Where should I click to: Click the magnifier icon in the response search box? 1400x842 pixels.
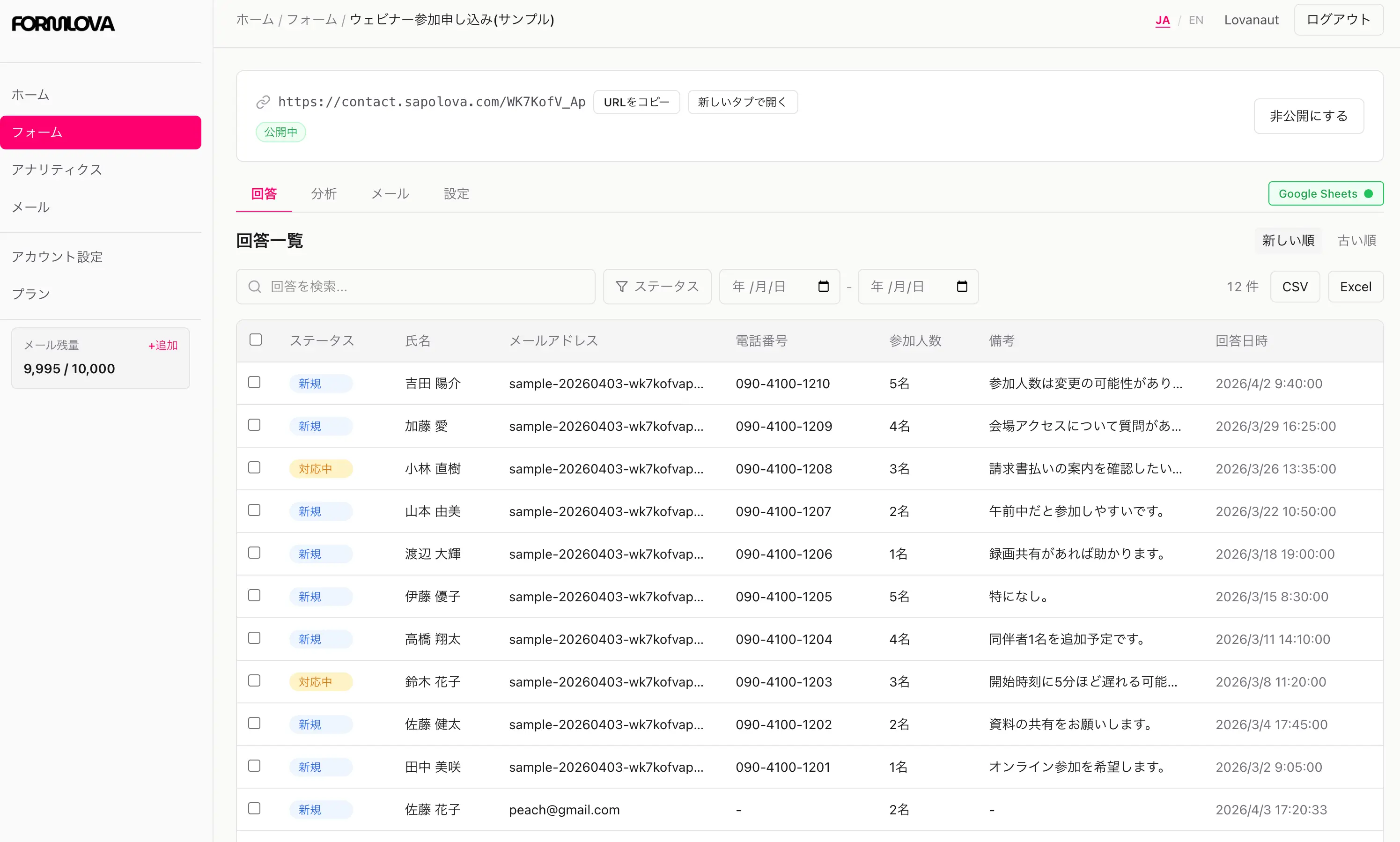255,287
